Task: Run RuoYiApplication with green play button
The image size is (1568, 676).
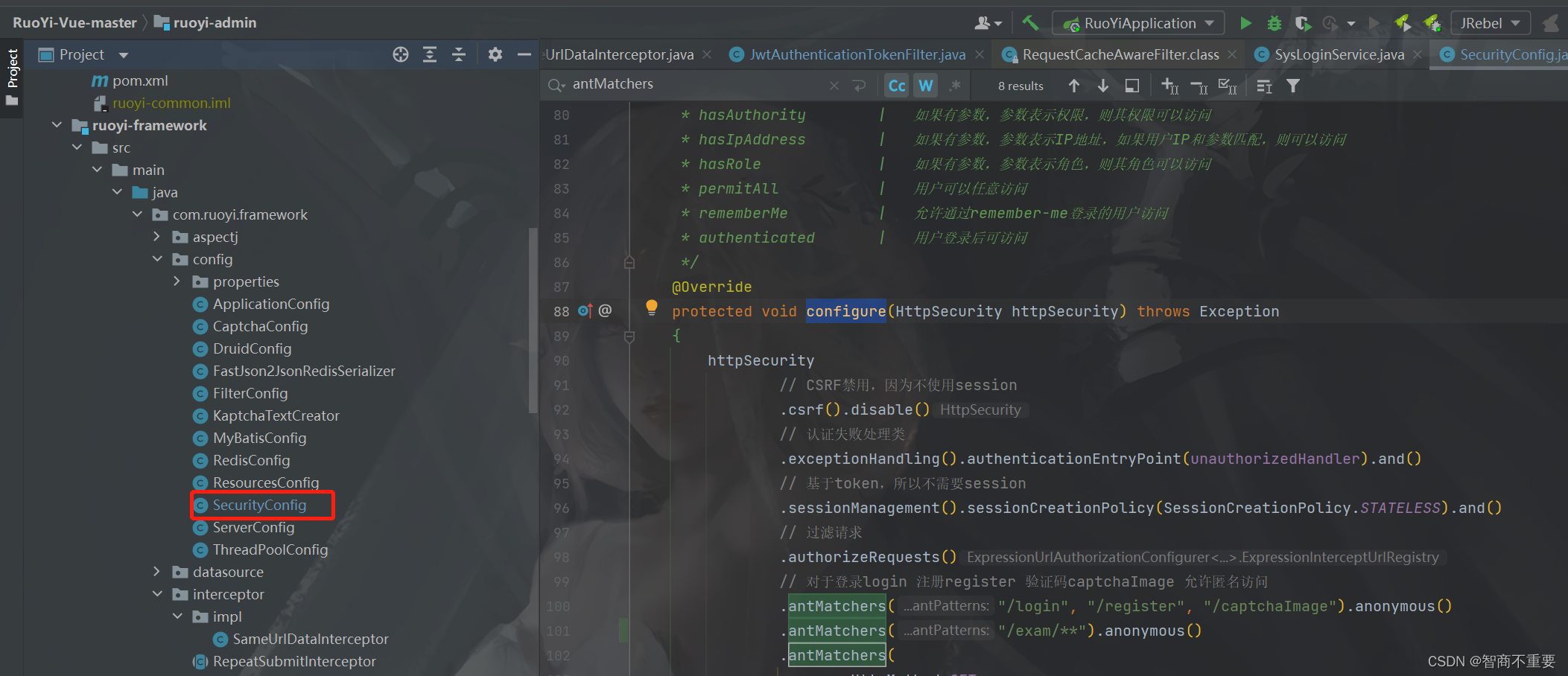Action: pos(1245,23)
